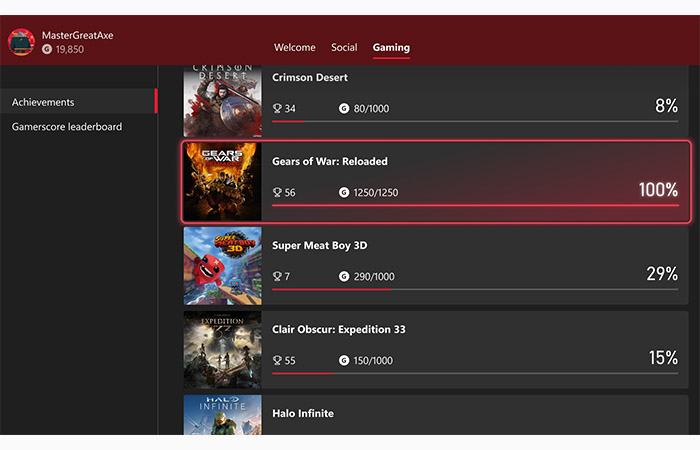Open the Halo Infinite game entry
700x450 pixels.
305,413
